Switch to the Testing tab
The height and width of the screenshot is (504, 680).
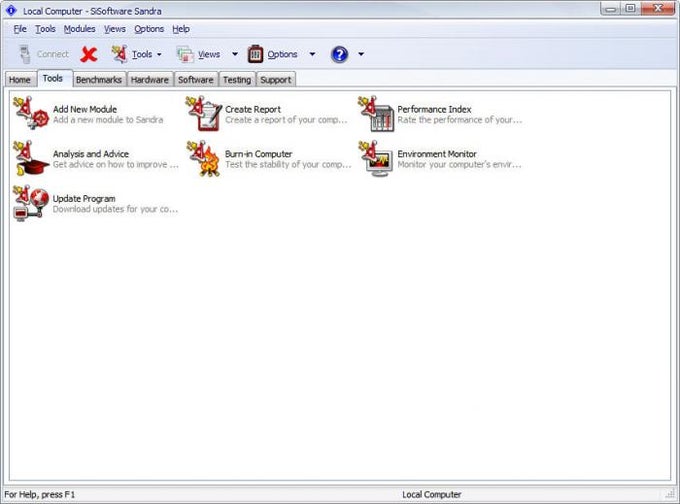pyautogui.click(x=237, y=80)
